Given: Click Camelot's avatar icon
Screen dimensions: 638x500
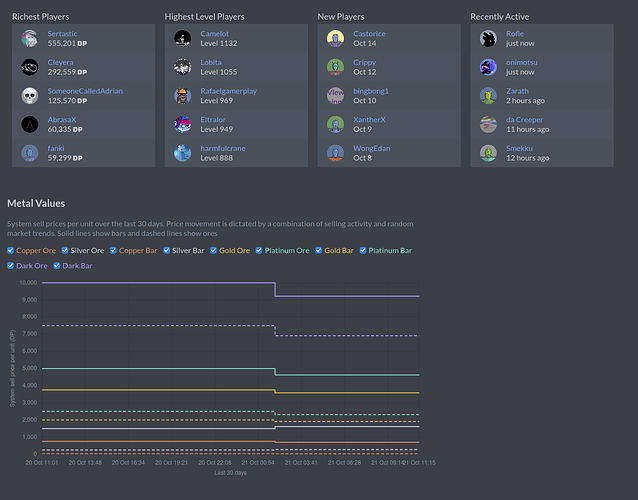Looking at the screenshot, I should [183, 39].
